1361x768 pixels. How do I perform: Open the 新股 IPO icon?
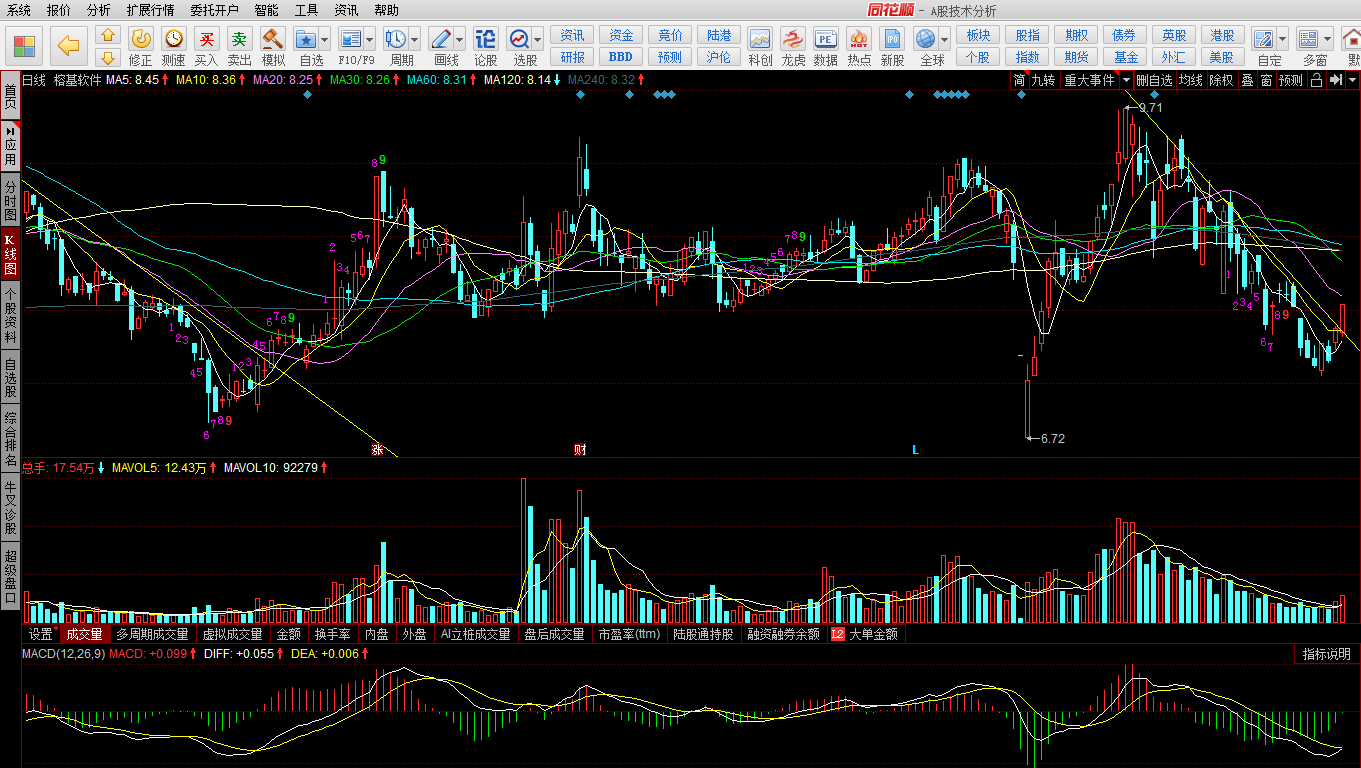(892, 46)
